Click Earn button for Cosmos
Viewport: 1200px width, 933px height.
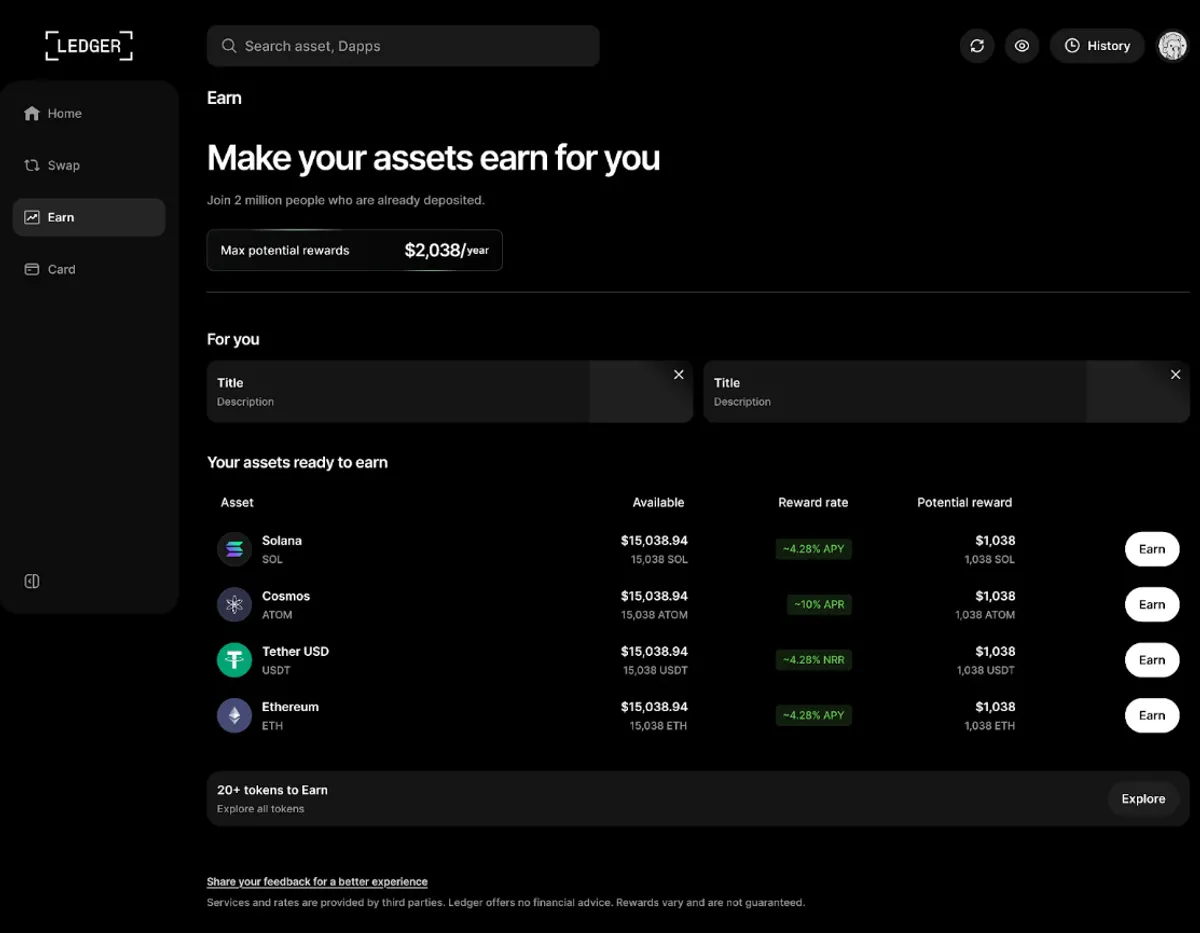(x=1152, y=604)
